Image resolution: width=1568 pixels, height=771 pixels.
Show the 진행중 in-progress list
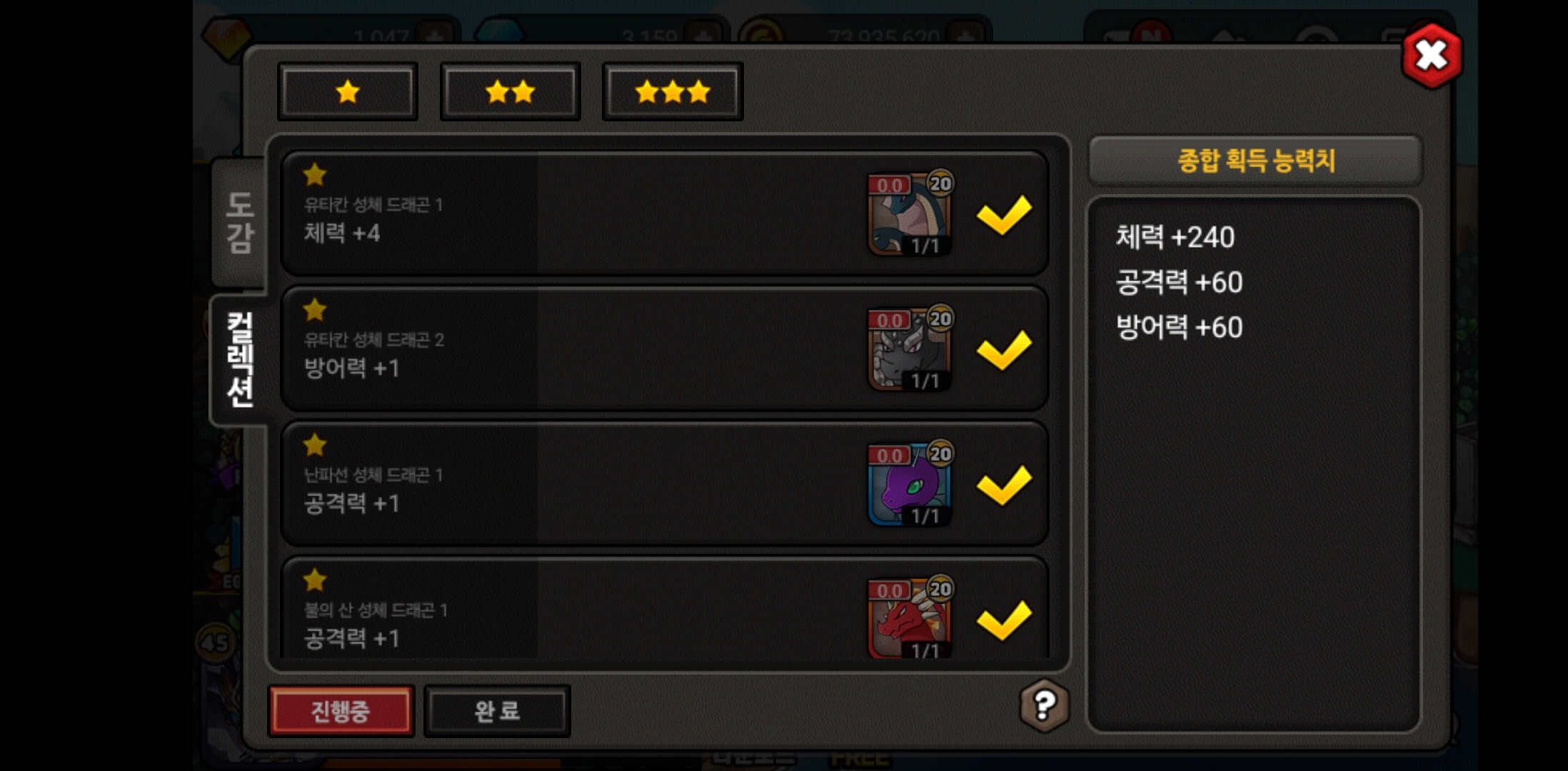pos(341,711)
